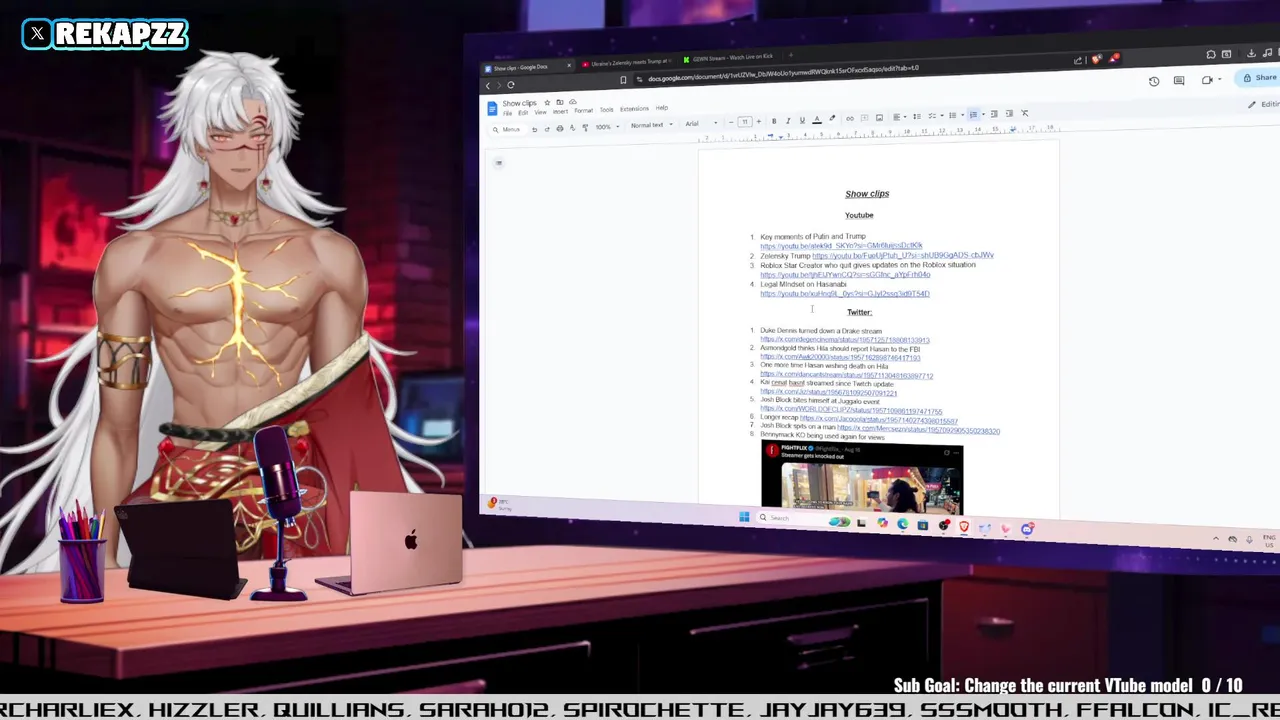Increase indent

point(1009,113)
